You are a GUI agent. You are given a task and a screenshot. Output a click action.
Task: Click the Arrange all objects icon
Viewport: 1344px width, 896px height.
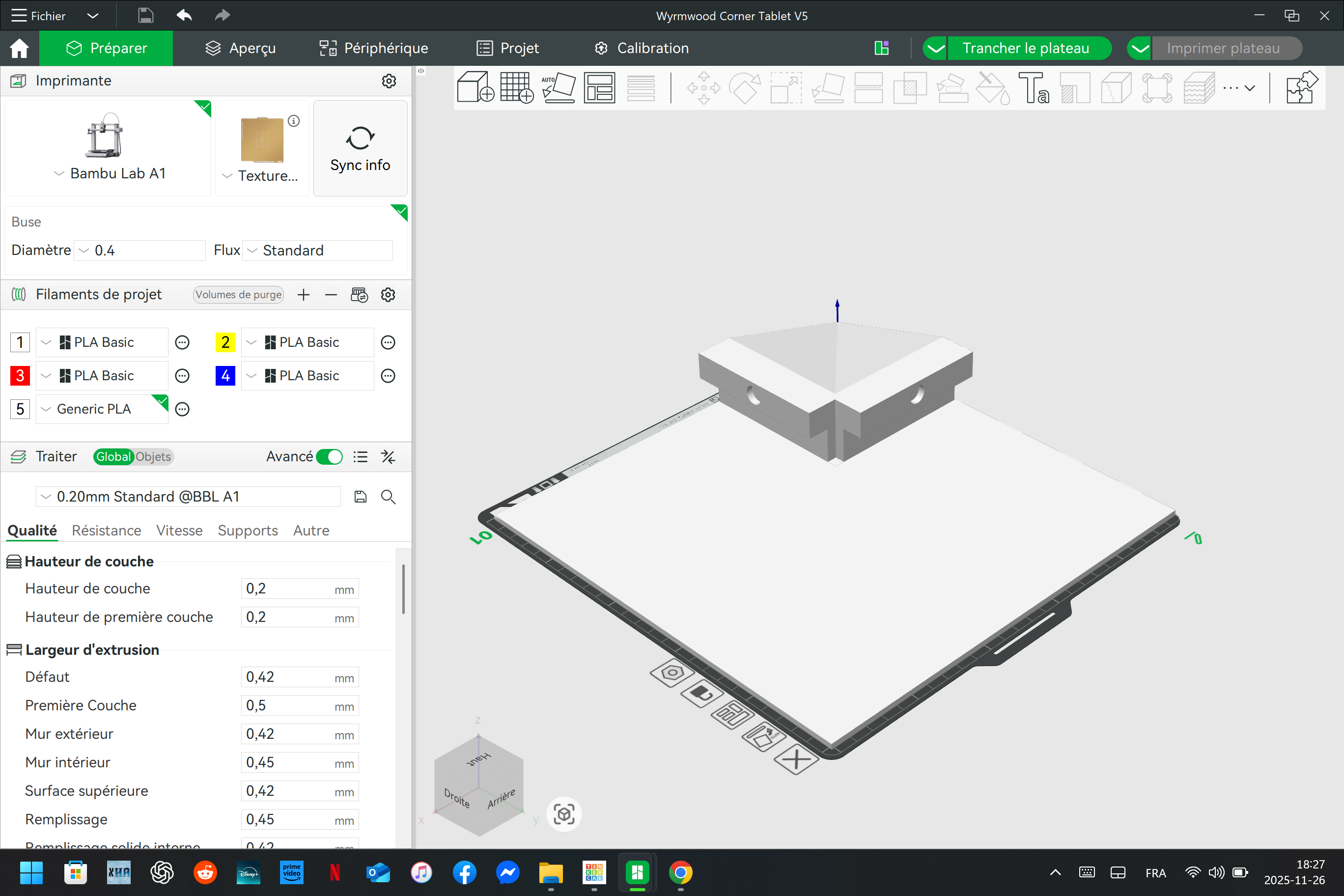[599, 87]
